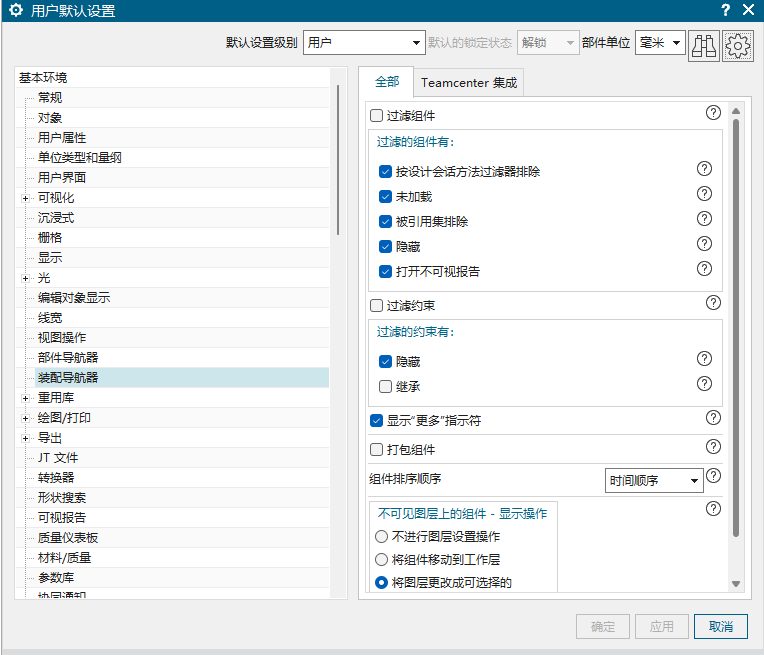This screenshot has height=655, width=764.
Task: Click the 取消 button
Action: pos(721,626)
